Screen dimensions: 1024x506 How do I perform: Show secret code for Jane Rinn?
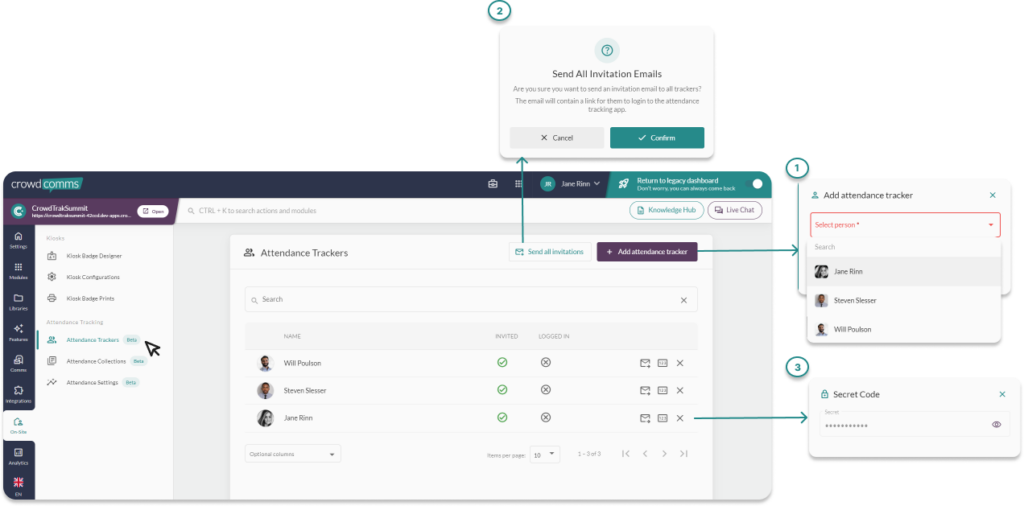pyautogui.click(x=662, y=418)
